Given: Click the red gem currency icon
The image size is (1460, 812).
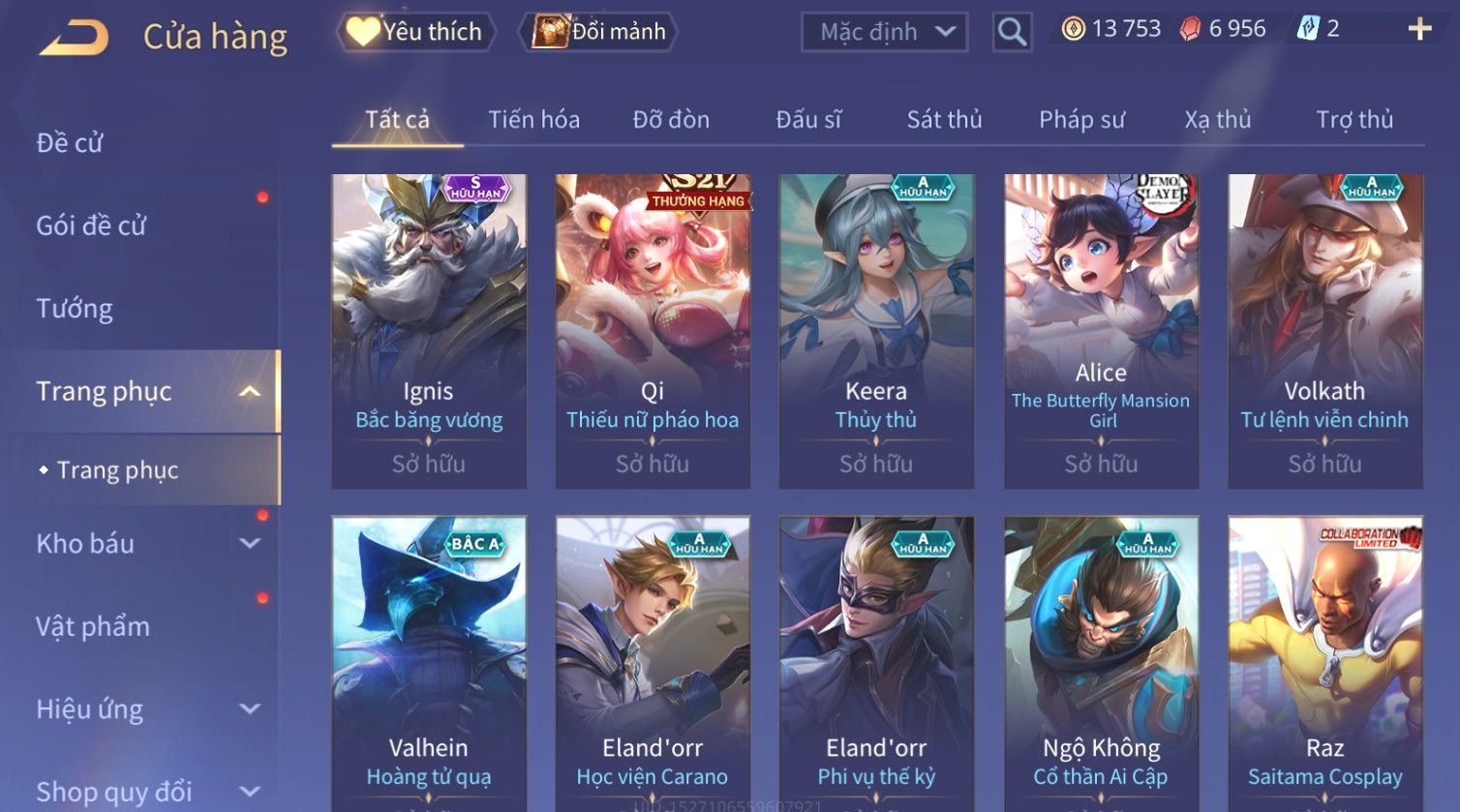Looking at the screenshot, I should tap(1190, 29).
